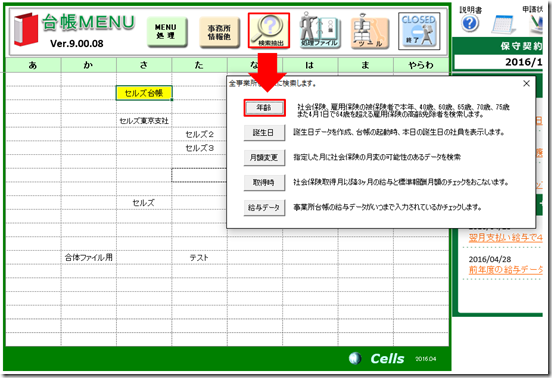Click the 検索抽出 magnifier icon

coord(269,31)
